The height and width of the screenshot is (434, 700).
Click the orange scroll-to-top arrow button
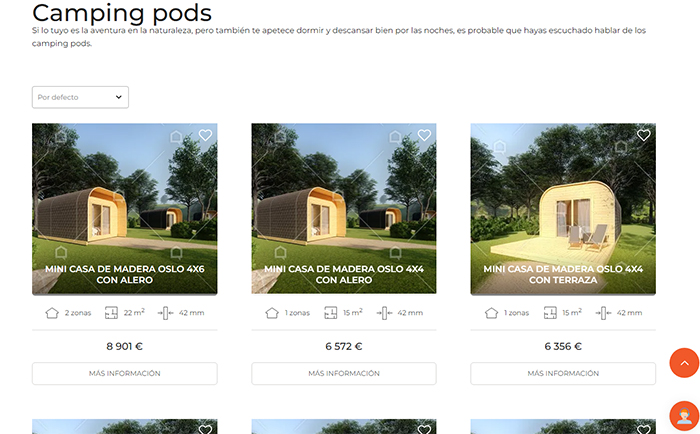click(x=684, y=363)
